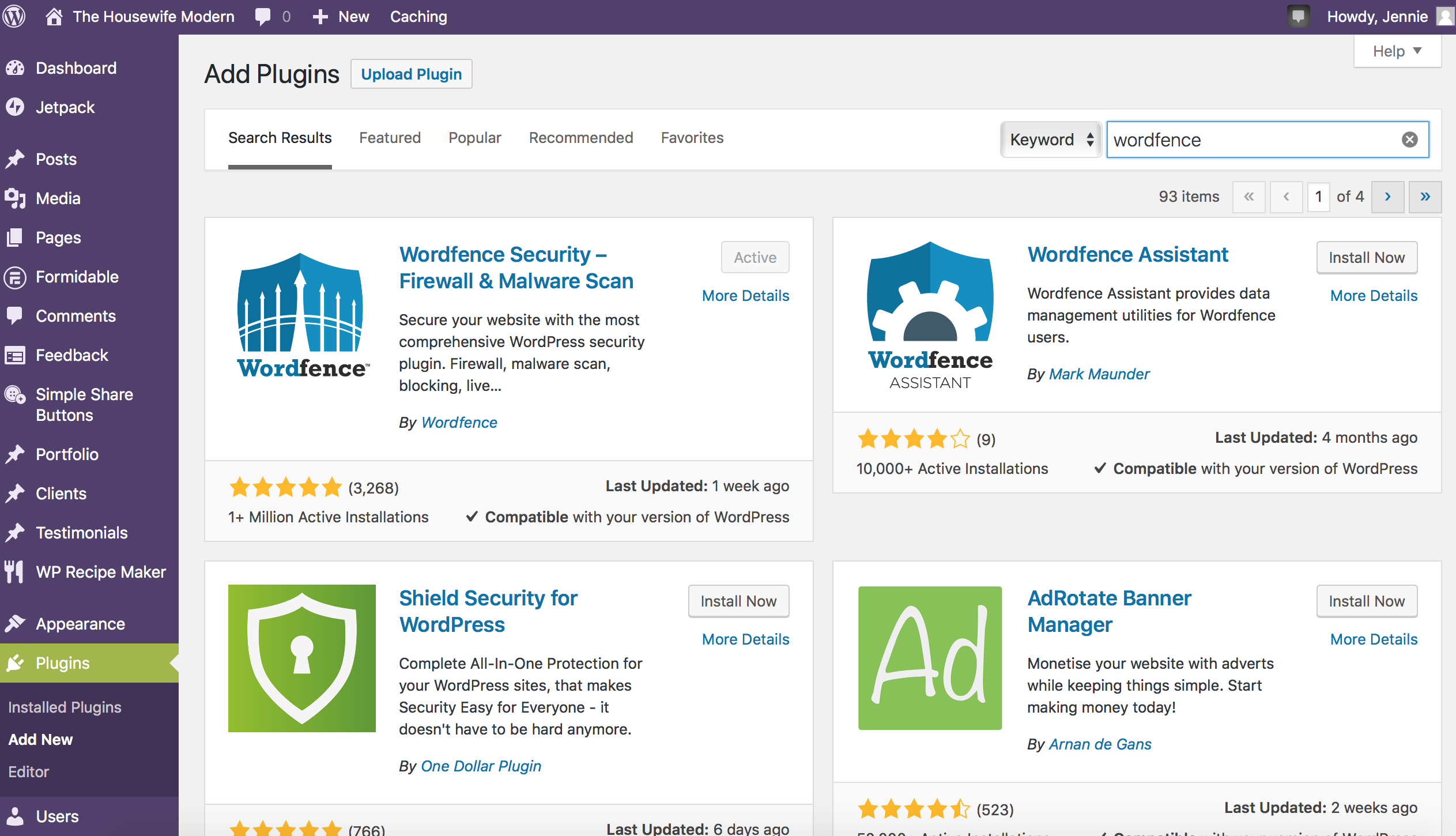
Task: Open author link One Dollar Plugin
Action: coord(481,766)
